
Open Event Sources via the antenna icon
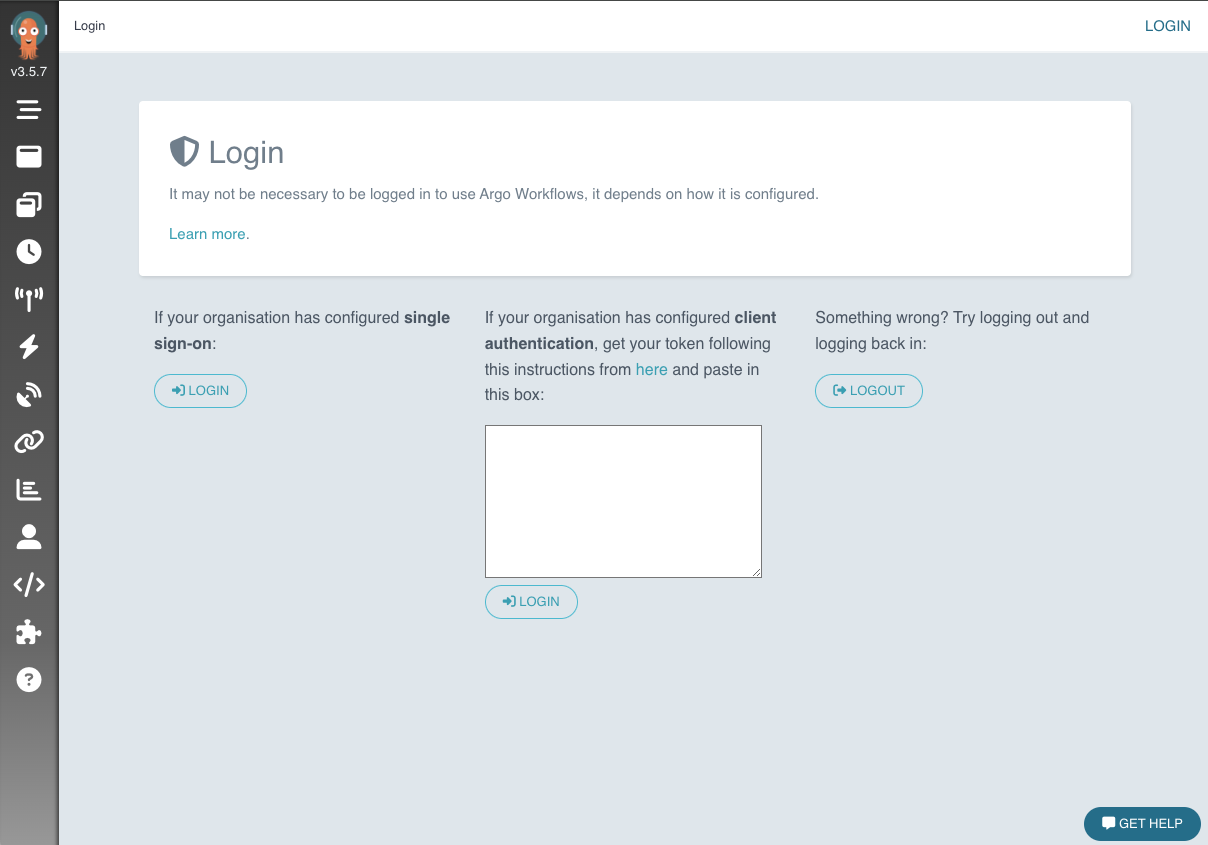point(29,299)
